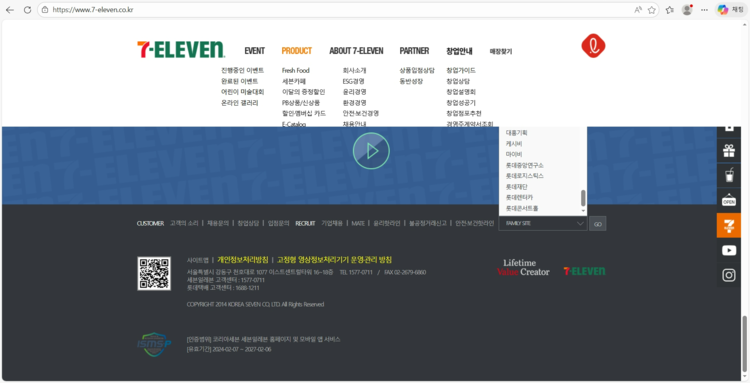Select 온라인 갤러리 submenu item
The height and width of the screenshot is (383, 750).
tap(239, 103)
